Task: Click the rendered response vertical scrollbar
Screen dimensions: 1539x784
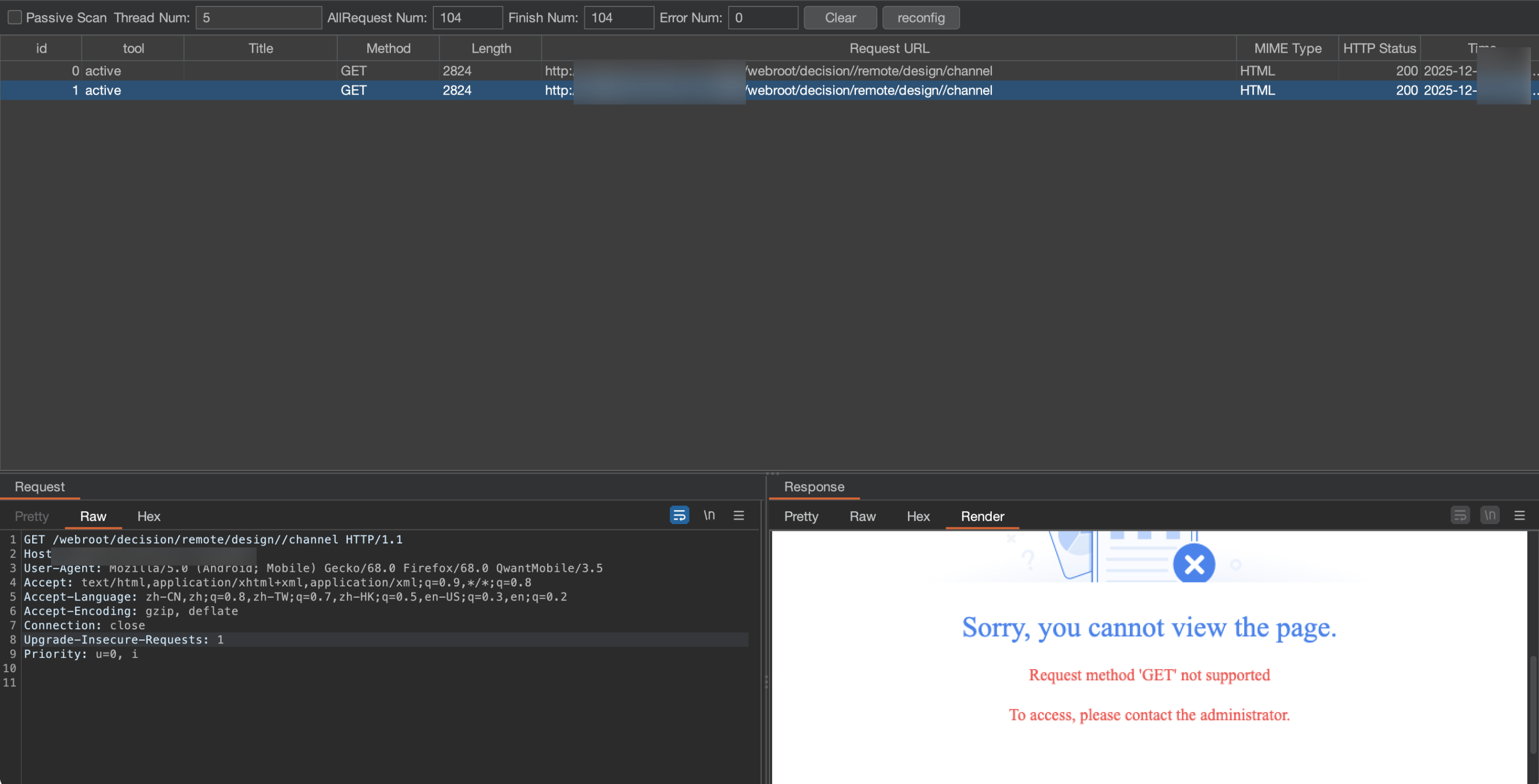Action: pos(1534,705)
